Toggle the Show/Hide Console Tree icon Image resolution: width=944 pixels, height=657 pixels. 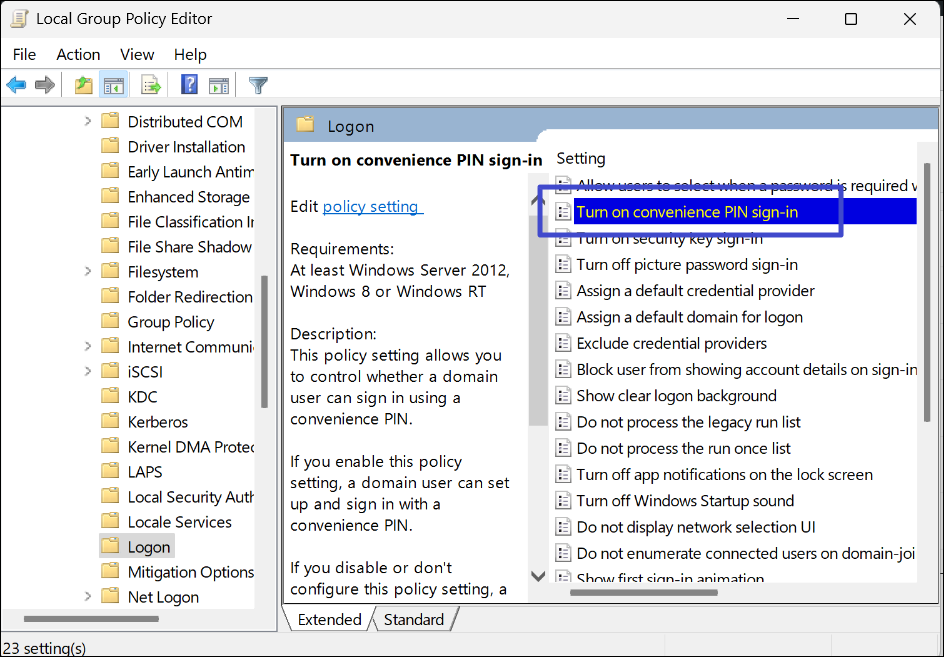pos(113,85)
